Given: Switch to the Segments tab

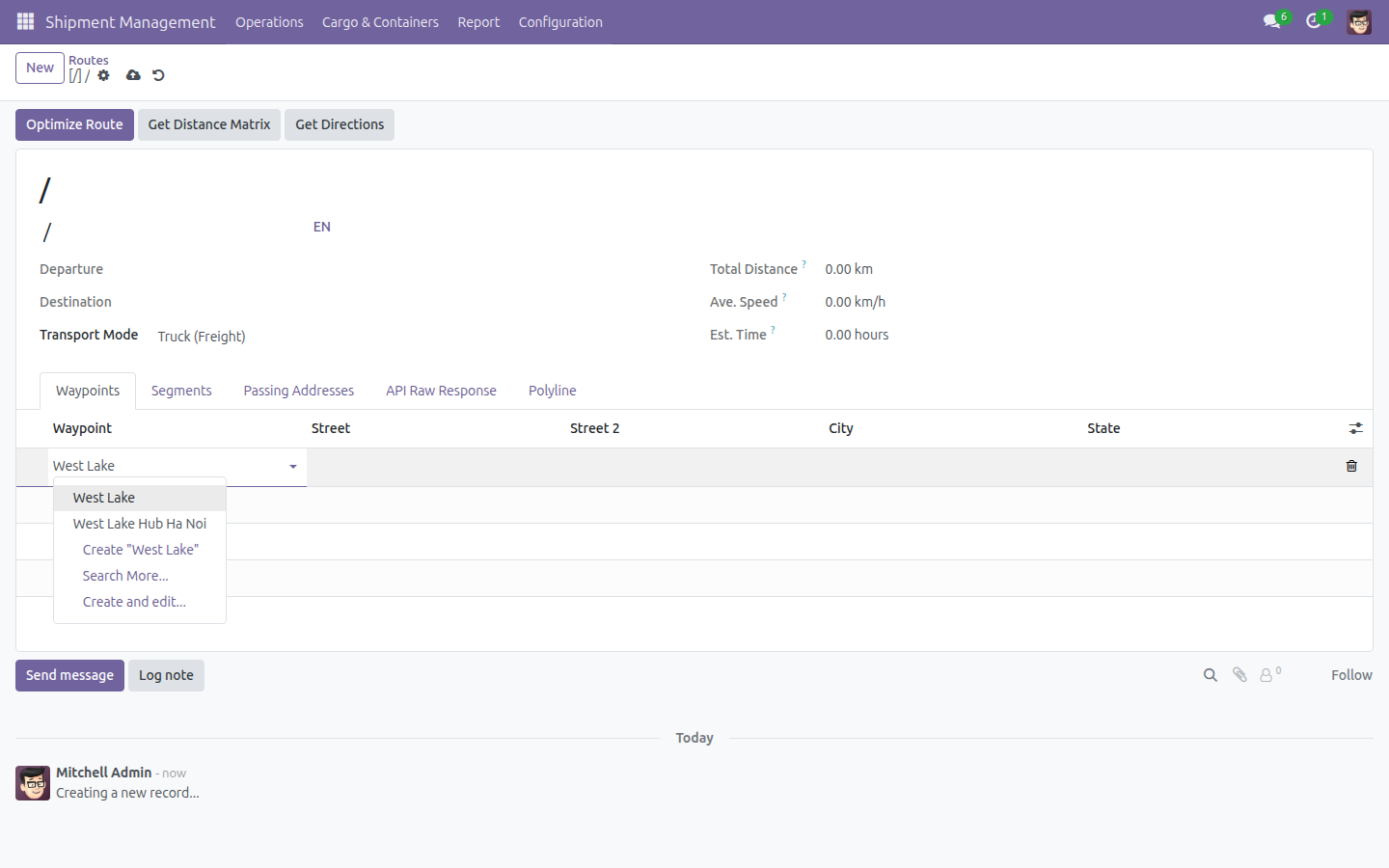Looking at the screenshot, I should pyautogui.click(x=181, y=391).
